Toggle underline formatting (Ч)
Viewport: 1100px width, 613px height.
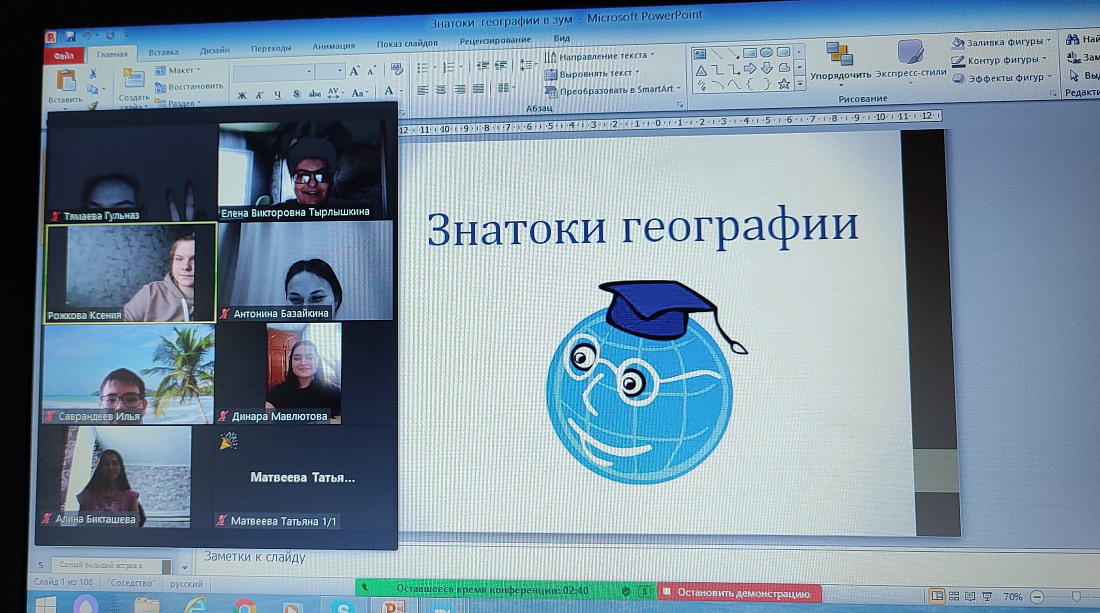tap(277, 93)
